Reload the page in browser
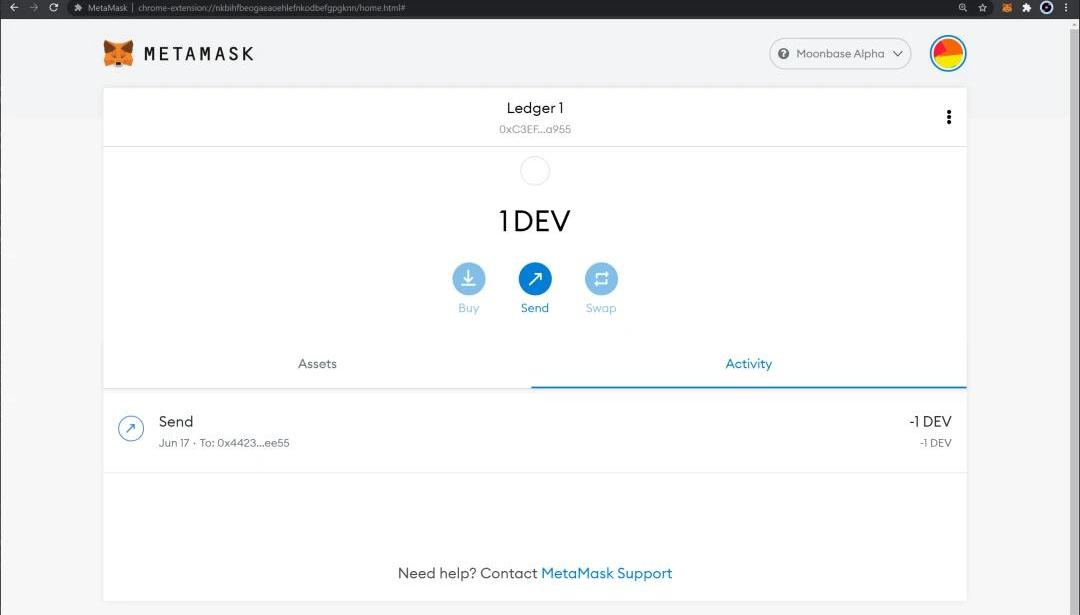The image size is (1080, 615). pyautogui.click(x=53, y=7)
